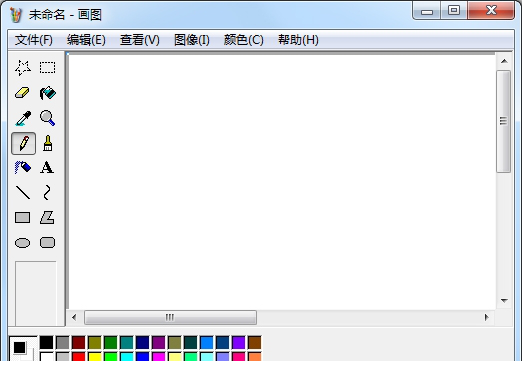Screen dimensions: 522x375
Task: Pick the yellow color swatch
Action: point(94,357)
